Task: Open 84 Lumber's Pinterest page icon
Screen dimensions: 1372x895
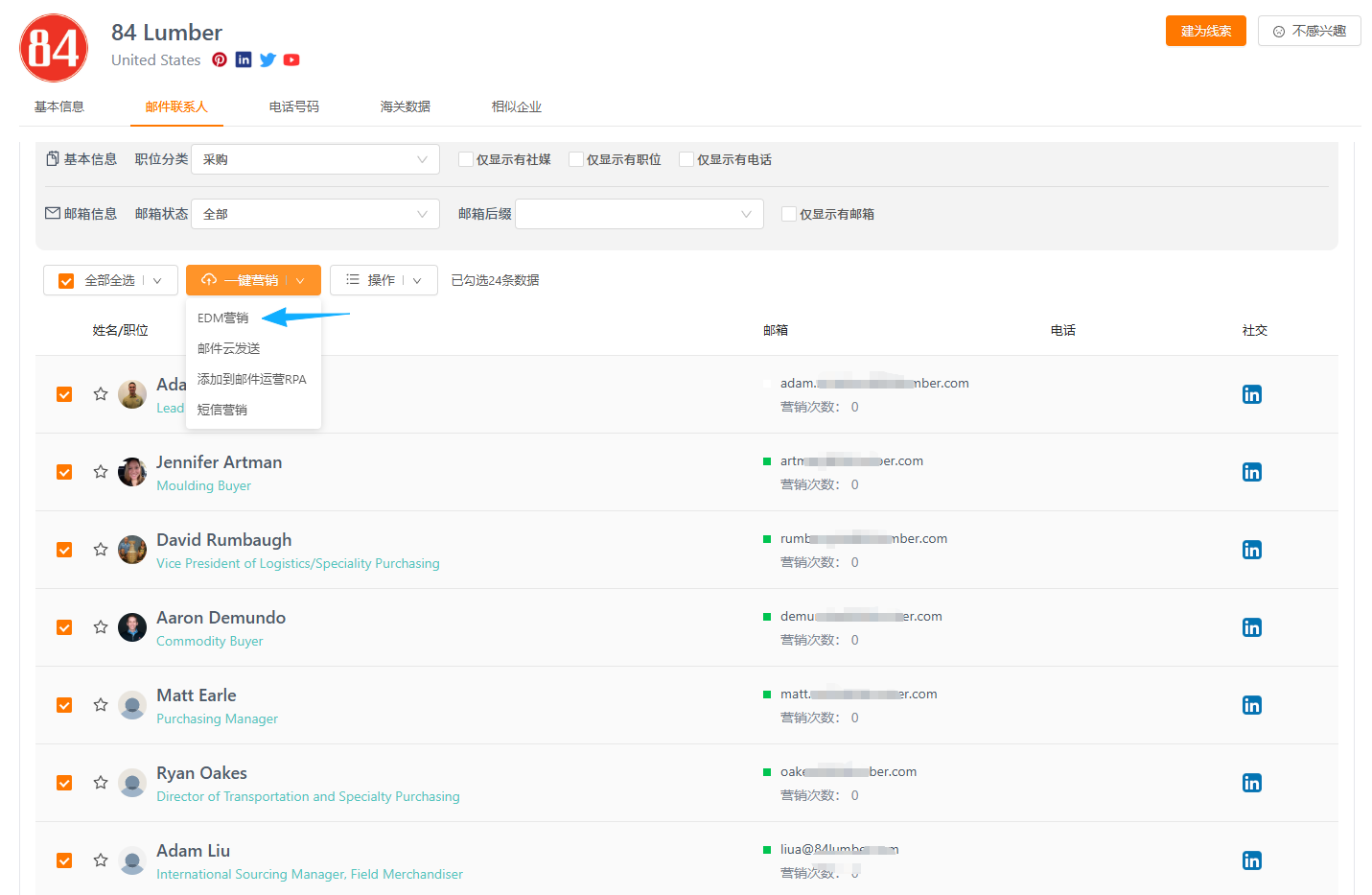Action: [220, 59]
